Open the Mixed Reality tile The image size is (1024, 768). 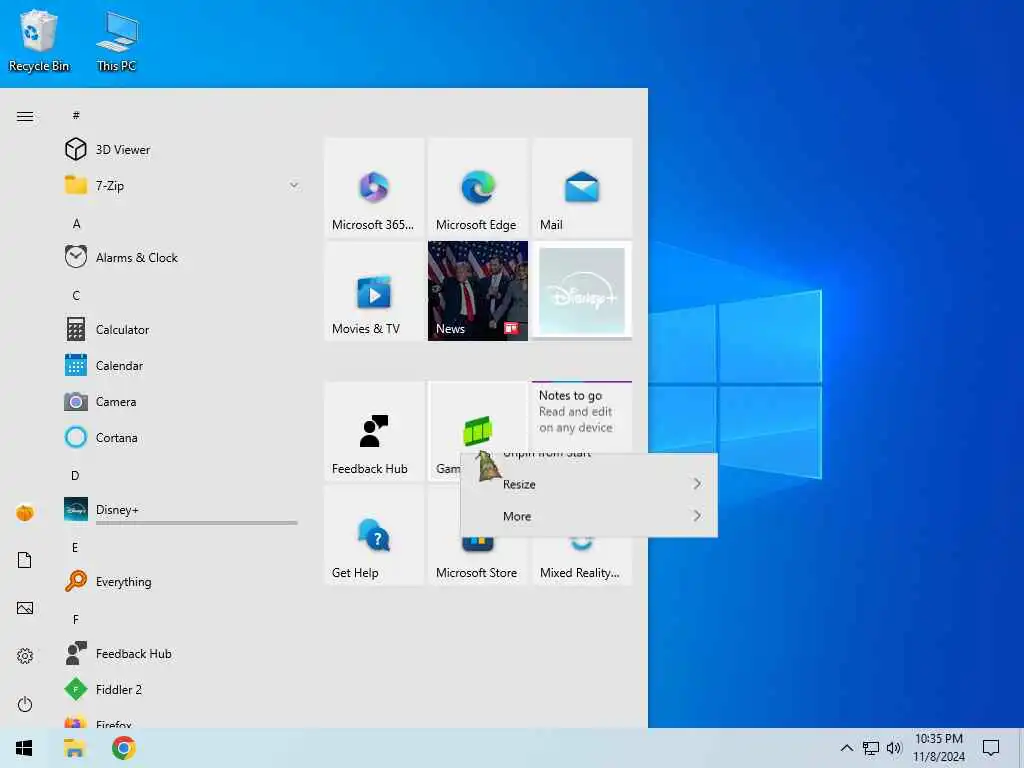pos(582,562)
